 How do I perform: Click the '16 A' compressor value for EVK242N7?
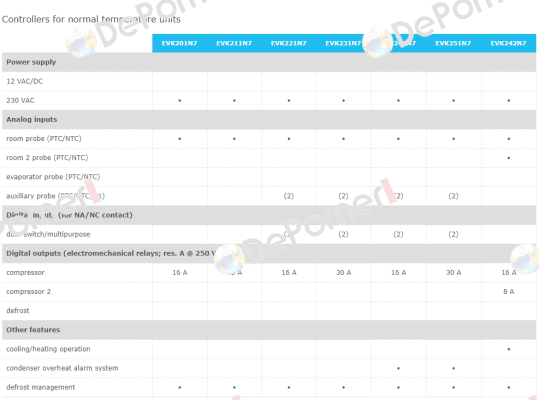point(509,273)
